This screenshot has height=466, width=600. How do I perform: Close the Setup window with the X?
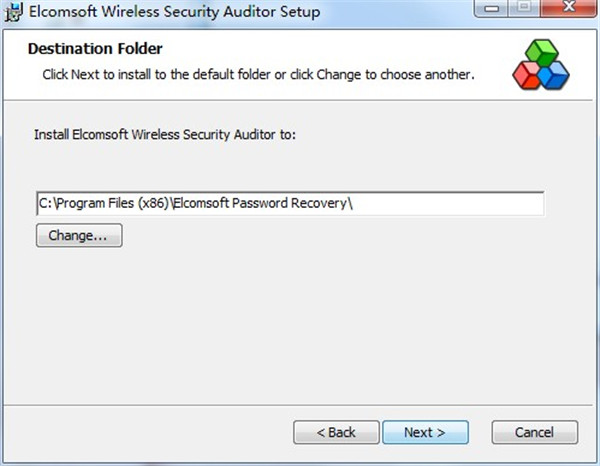(569, 8)
